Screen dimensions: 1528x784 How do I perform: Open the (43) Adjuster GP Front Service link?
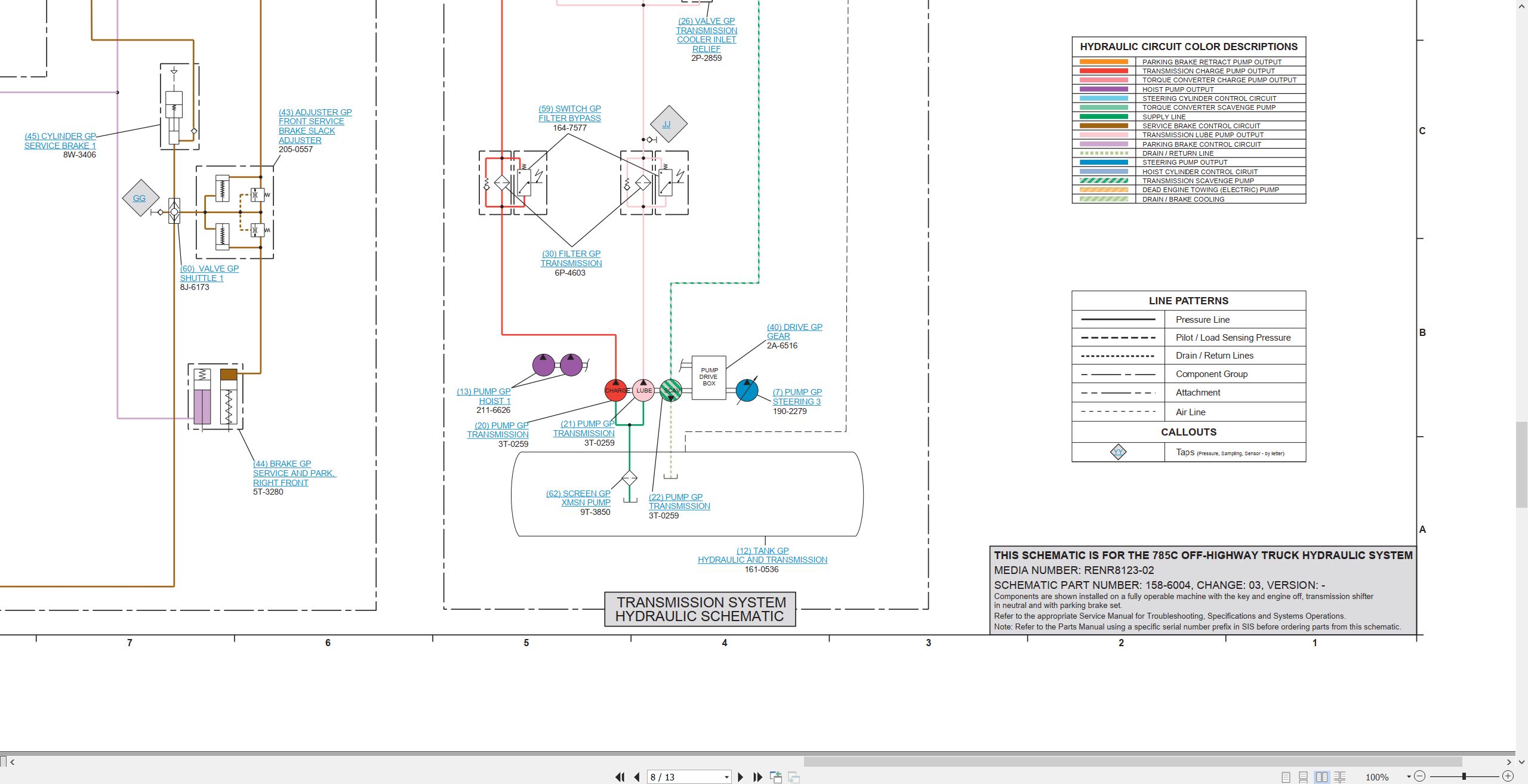(x=315, y=126)
